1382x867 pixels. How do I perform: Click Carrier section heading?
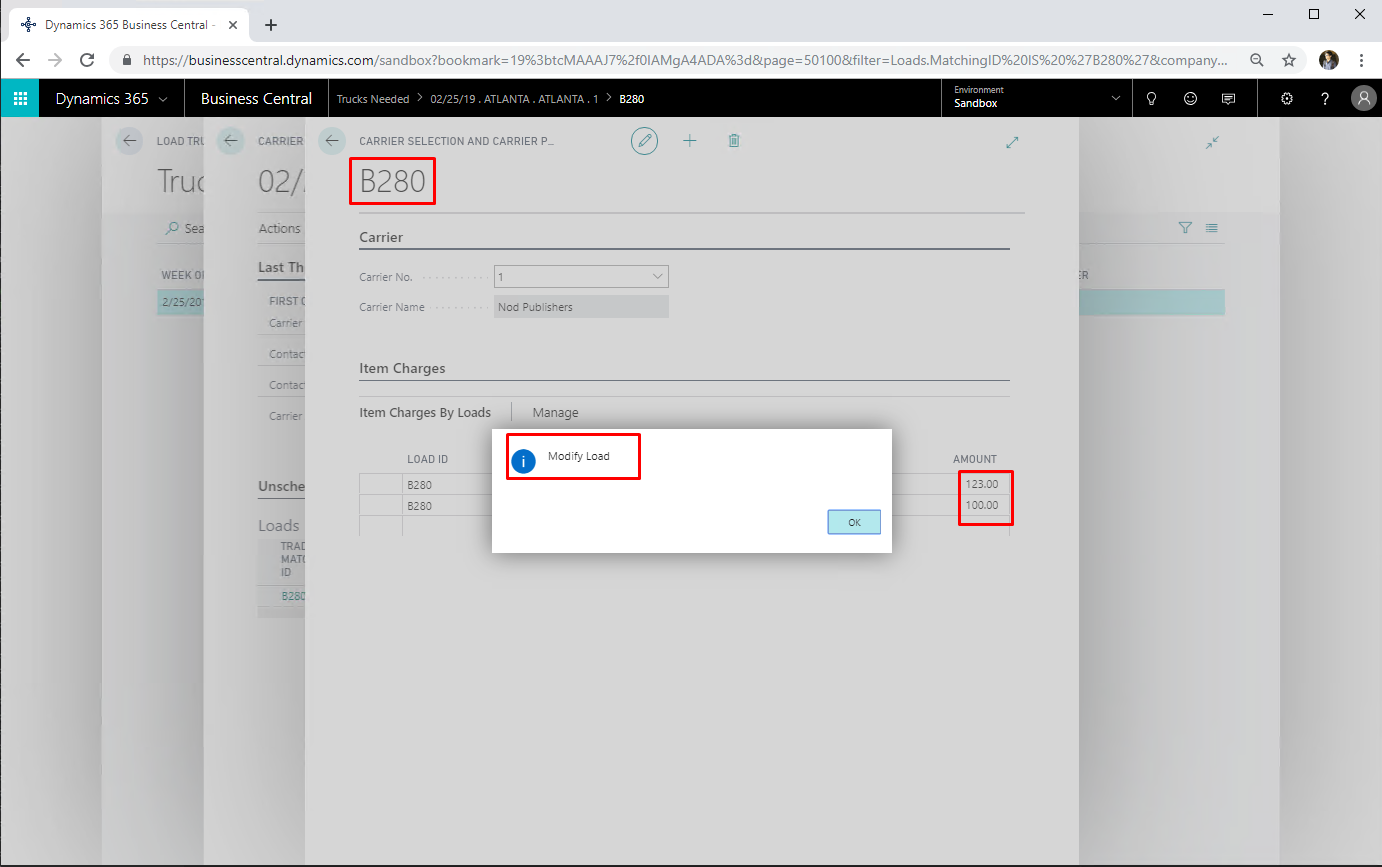[381, 237]
